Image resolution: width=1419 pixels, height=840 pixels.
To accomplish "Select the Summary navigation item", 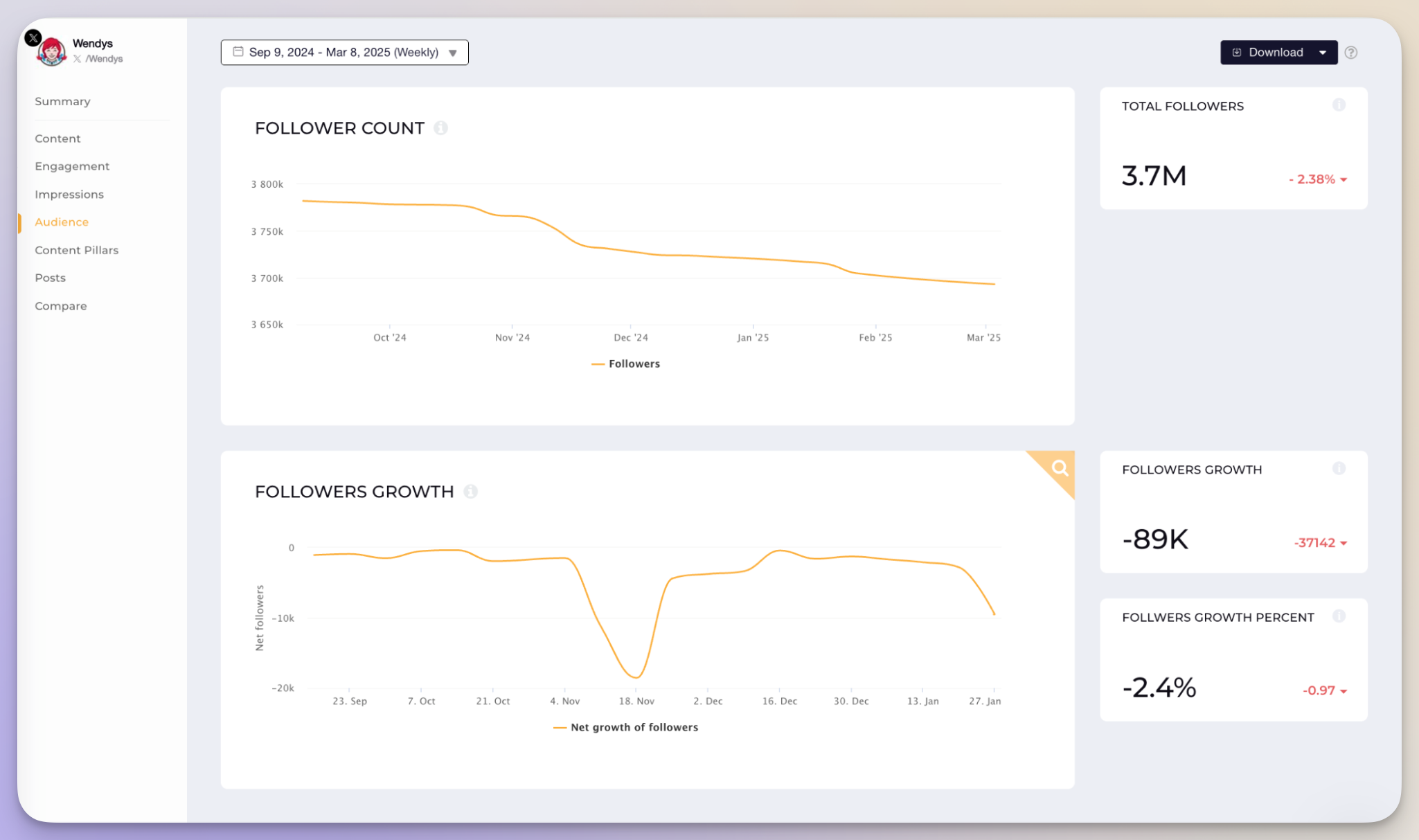I will [x=63, y=101].
